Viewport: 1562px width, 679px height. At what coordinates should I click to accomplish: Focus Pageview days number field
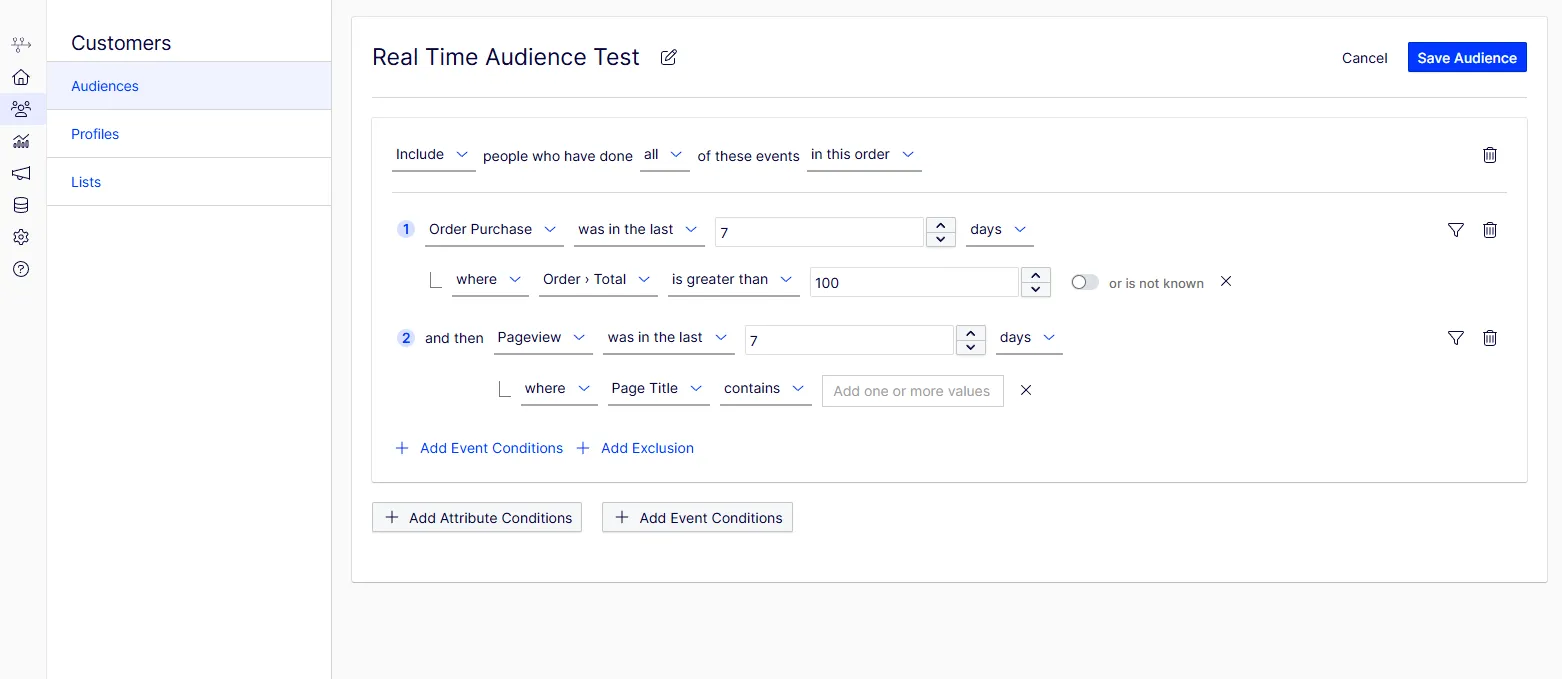tap(849, 340)
